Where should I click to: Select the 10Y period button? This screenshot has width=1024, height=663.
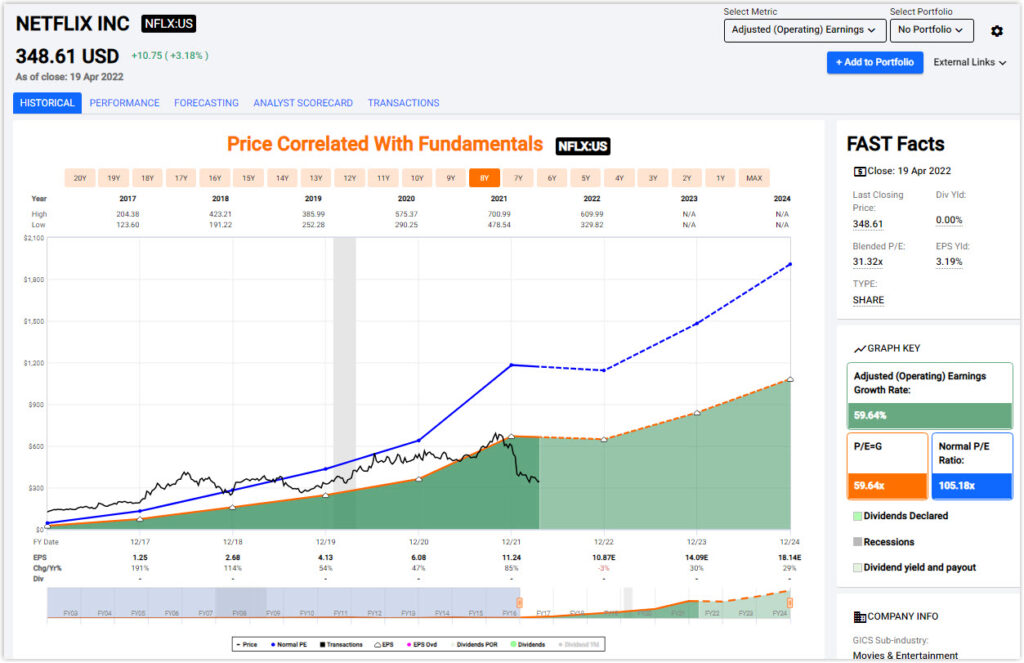click(x=417, y=177)
